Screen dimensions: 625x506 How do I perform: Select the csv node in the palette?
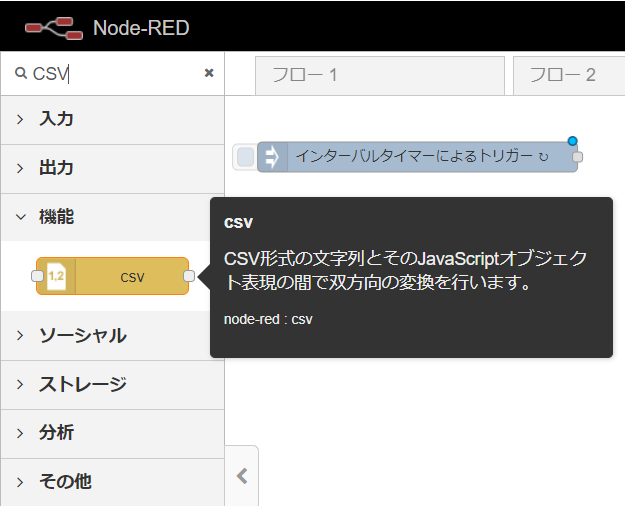coord(112,276)
